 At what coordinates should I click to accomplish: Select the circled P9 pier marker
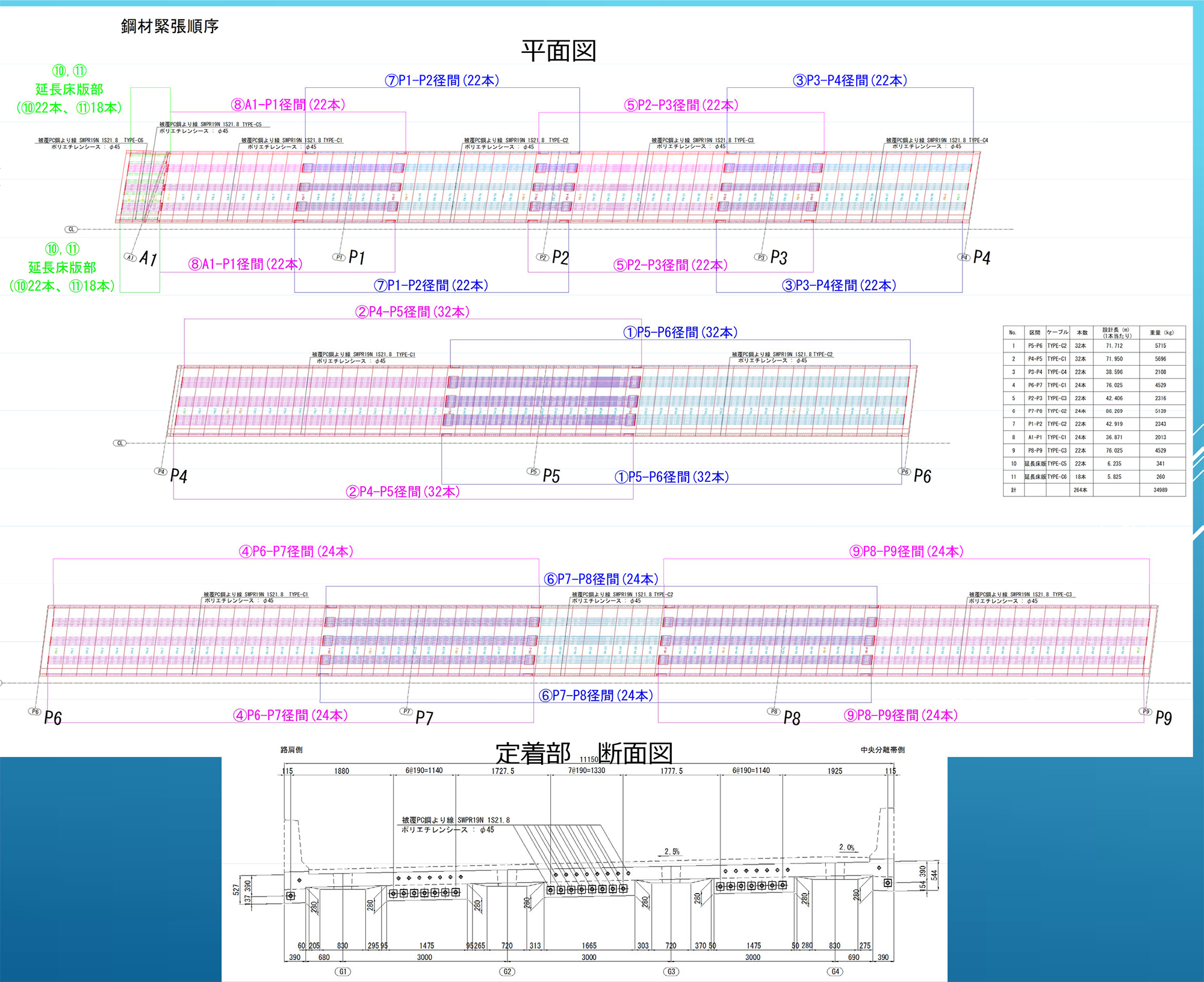(1146, 711)
